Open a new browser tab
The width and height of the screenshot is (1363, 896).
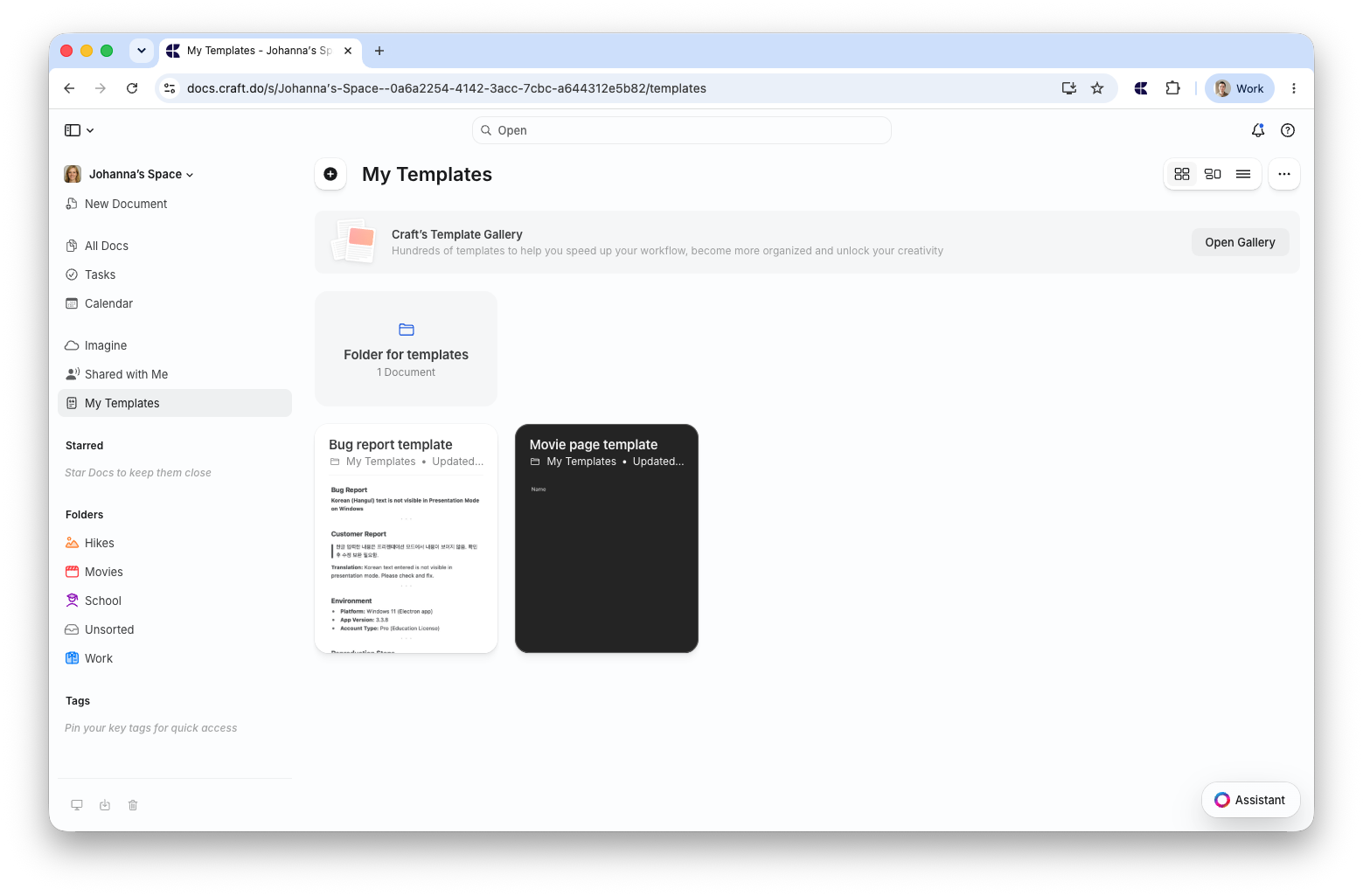[379, 51]
